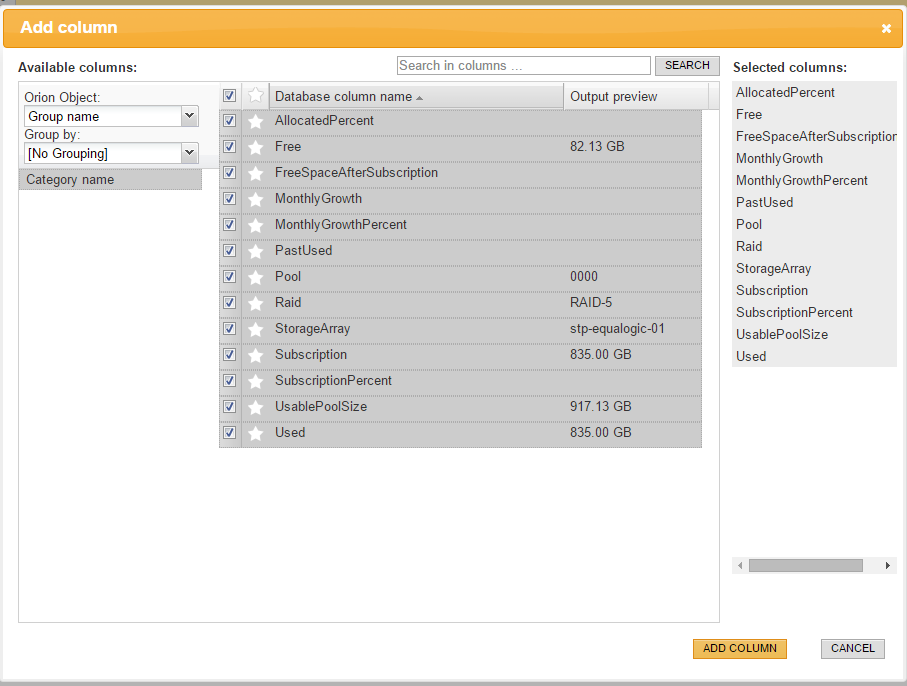Uncheck the Free column checkbox

pyautogui.click(x=230, y=146)
